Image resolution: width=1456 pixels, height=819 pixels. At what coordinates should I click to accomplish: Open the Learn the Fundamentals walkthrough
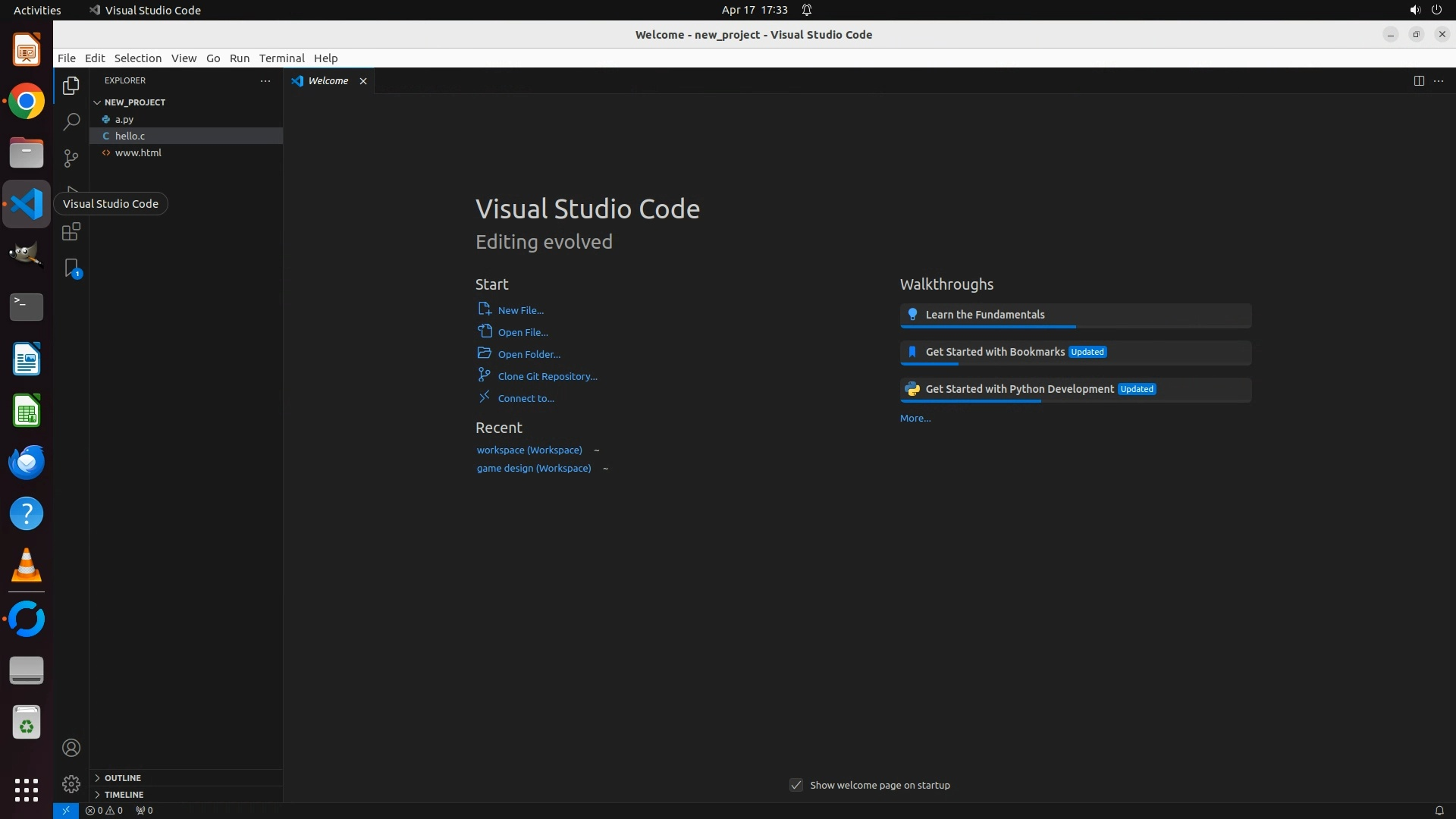pyautogui.click(x=984, y=315)
